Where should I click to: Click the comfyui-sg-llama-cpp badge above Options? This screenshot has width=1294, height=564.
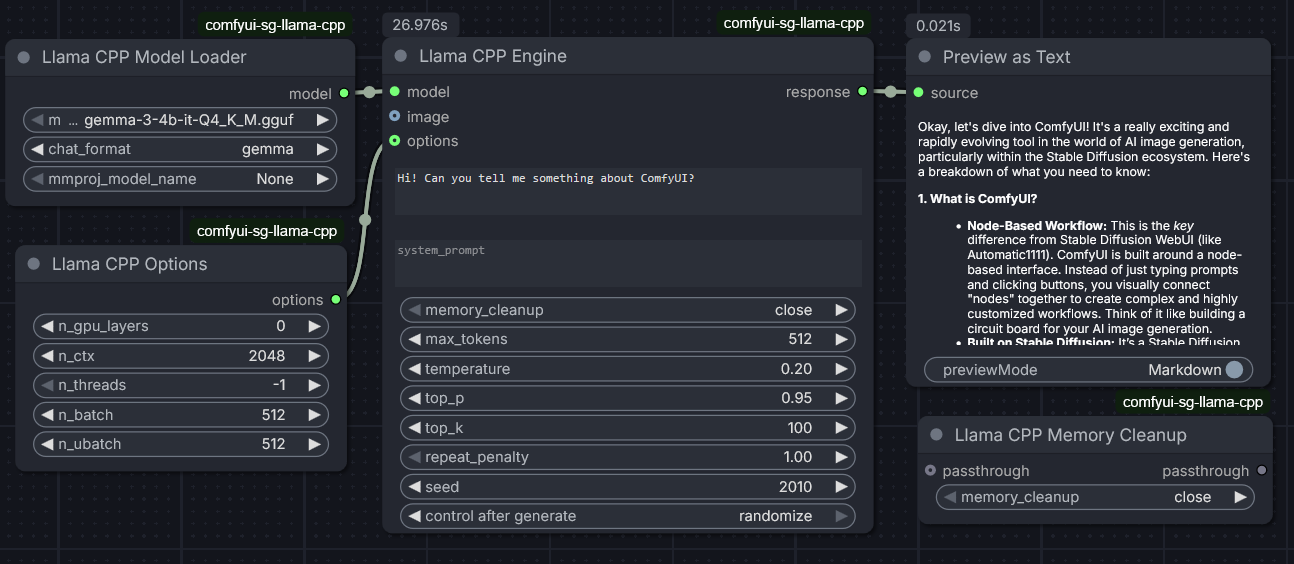coord(267,231)
